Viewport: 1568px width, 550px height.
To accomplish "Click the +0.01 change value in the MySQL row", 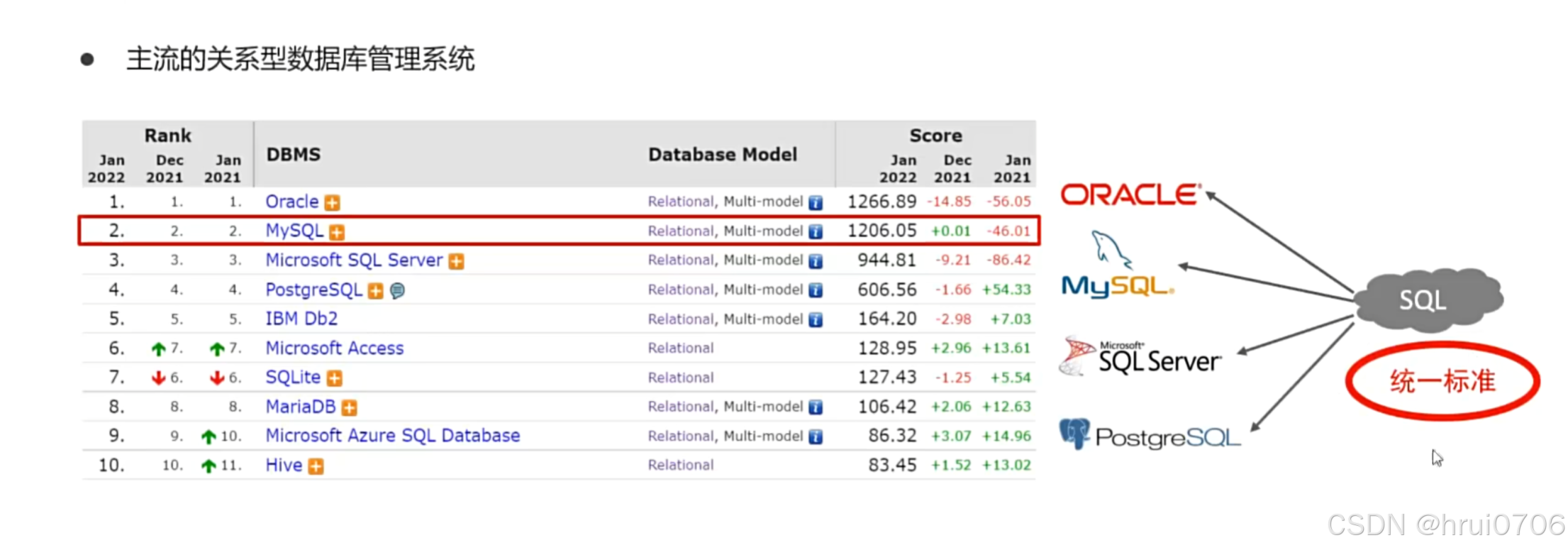I will [950, 231].
